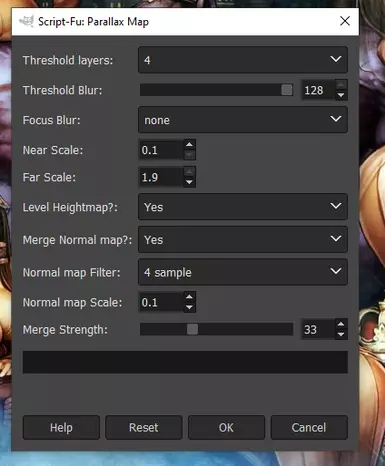Screen dimensions: 385x466
Task: Click the Help button
Action: click(x=61, y=427)
